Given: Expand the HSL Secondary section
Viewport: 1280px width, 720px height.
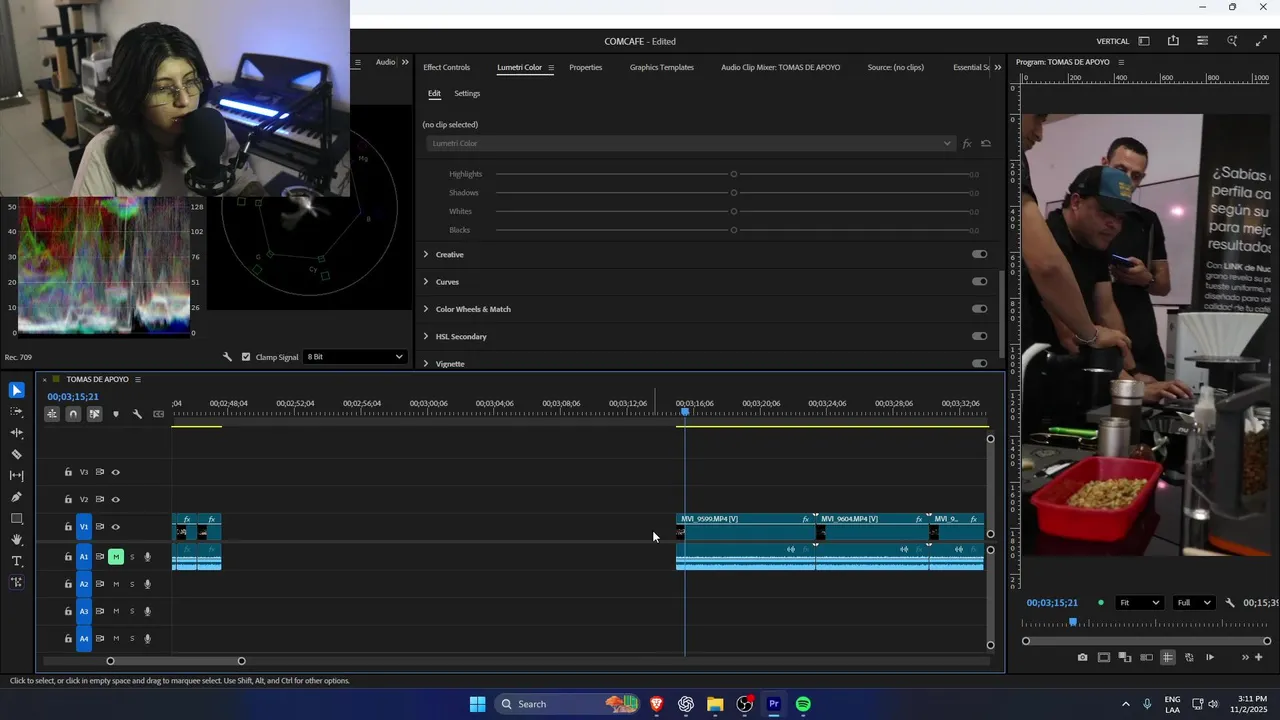Looking at the screenshot, I should (x=426, y=336).
